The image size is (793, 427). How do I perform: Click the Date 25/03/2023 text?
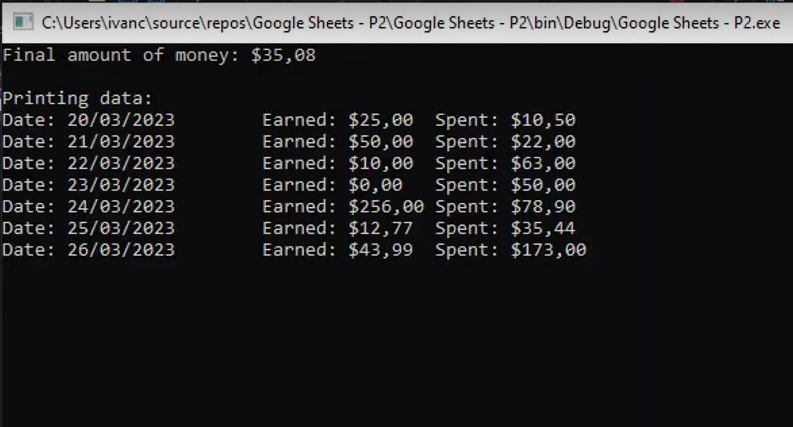tap(89, 228)
